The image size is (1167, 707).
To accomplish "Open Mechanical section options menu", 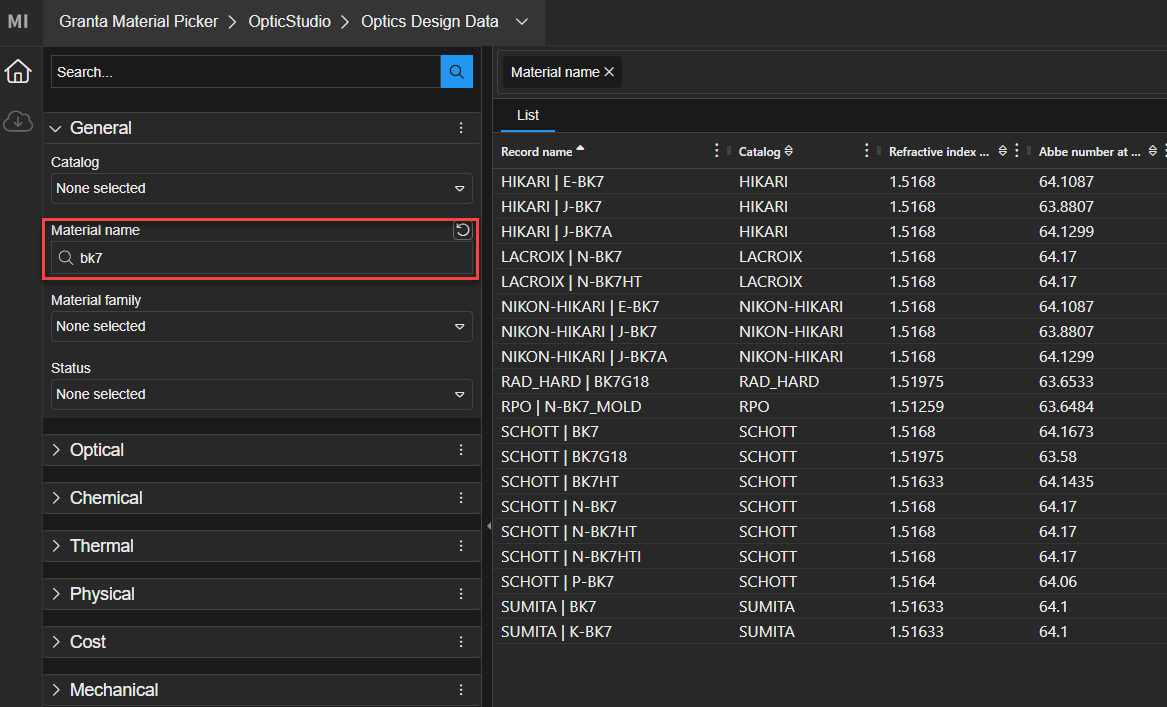I will point(461,690).
